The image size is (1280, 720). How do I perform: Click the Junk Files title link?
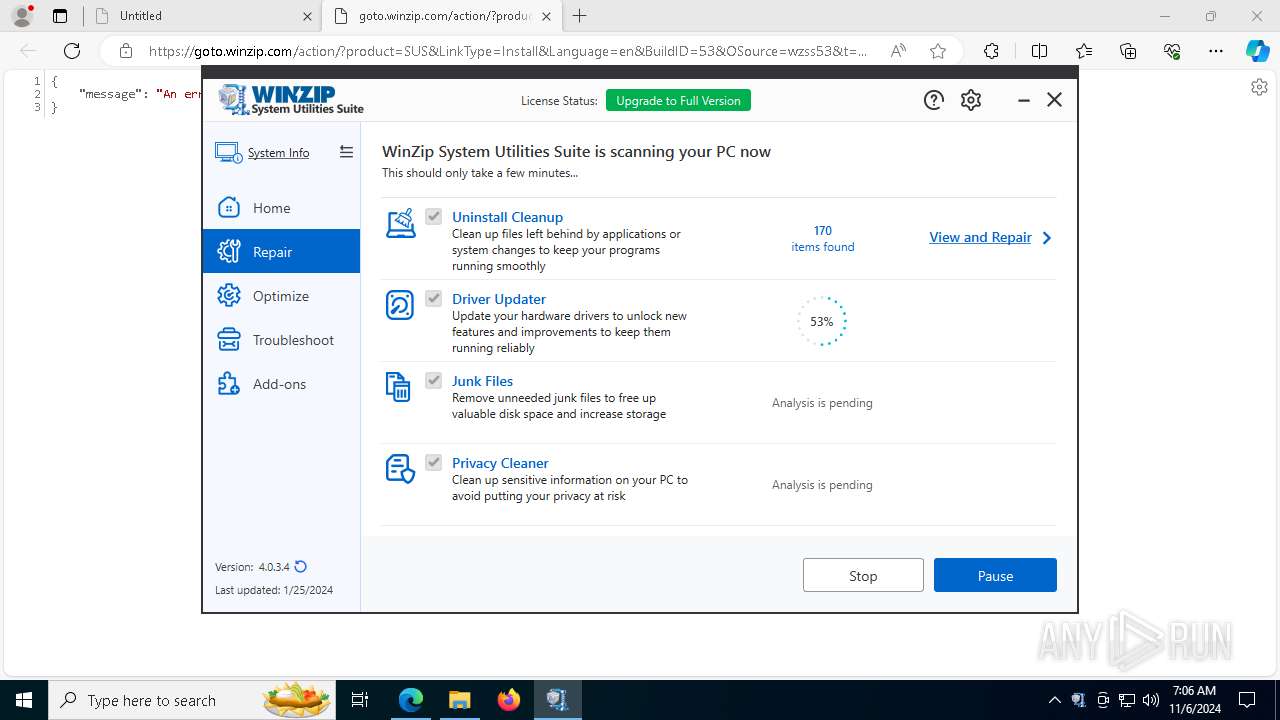(x=482, y=381)
